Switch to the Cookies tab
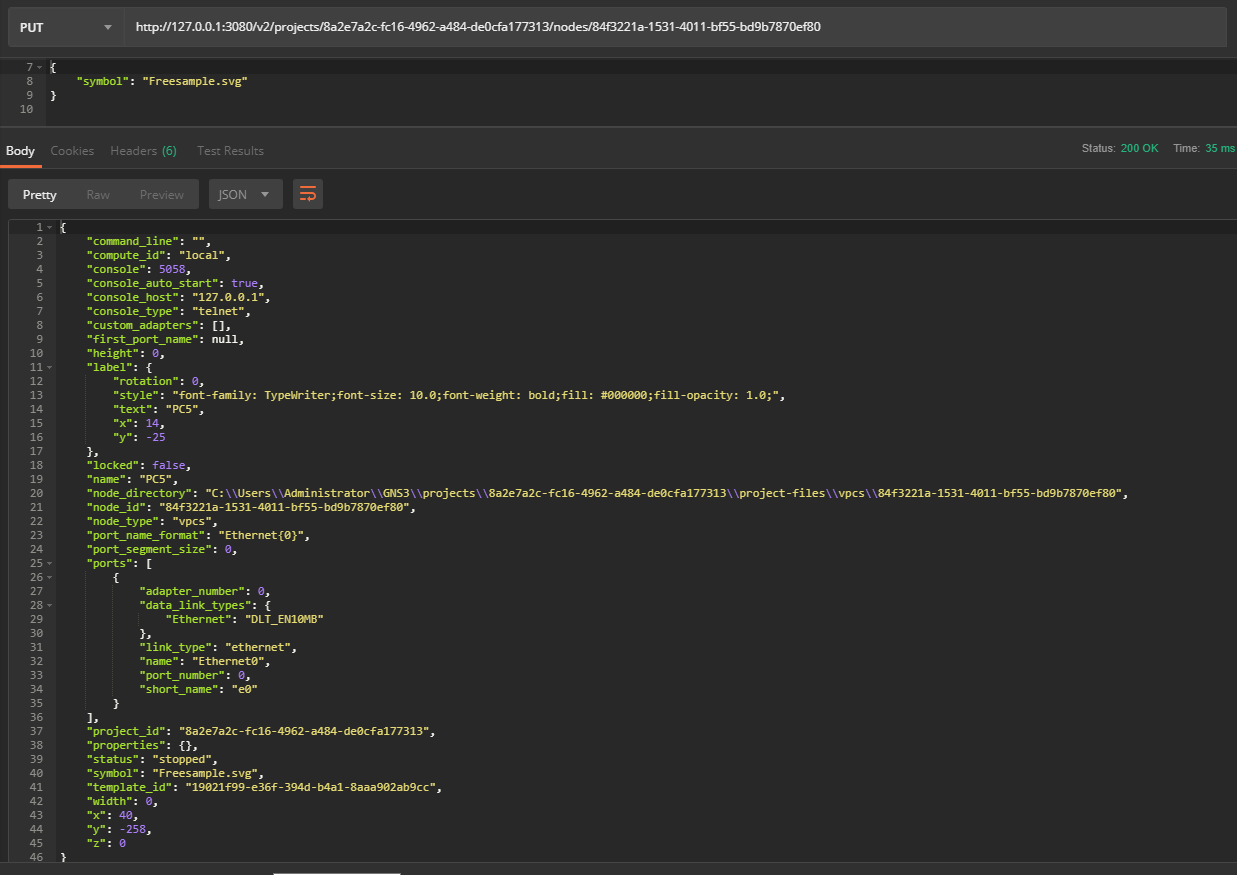This screenshot has width=1237, height=875. 72,150
